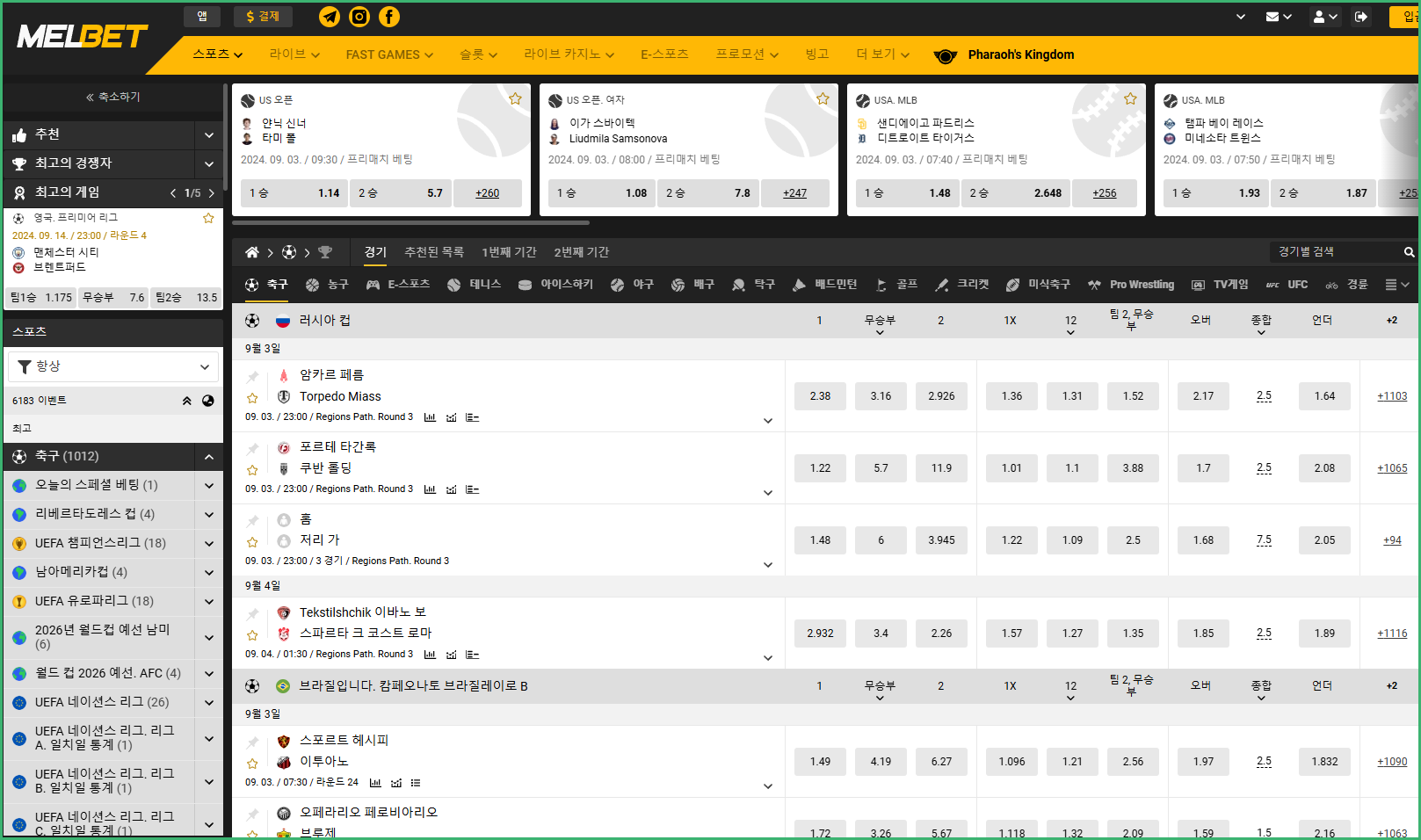Select the 크리켓 cricket sport filter
The height and width of the screenshot is (840, 1421).
coord(962,285)
